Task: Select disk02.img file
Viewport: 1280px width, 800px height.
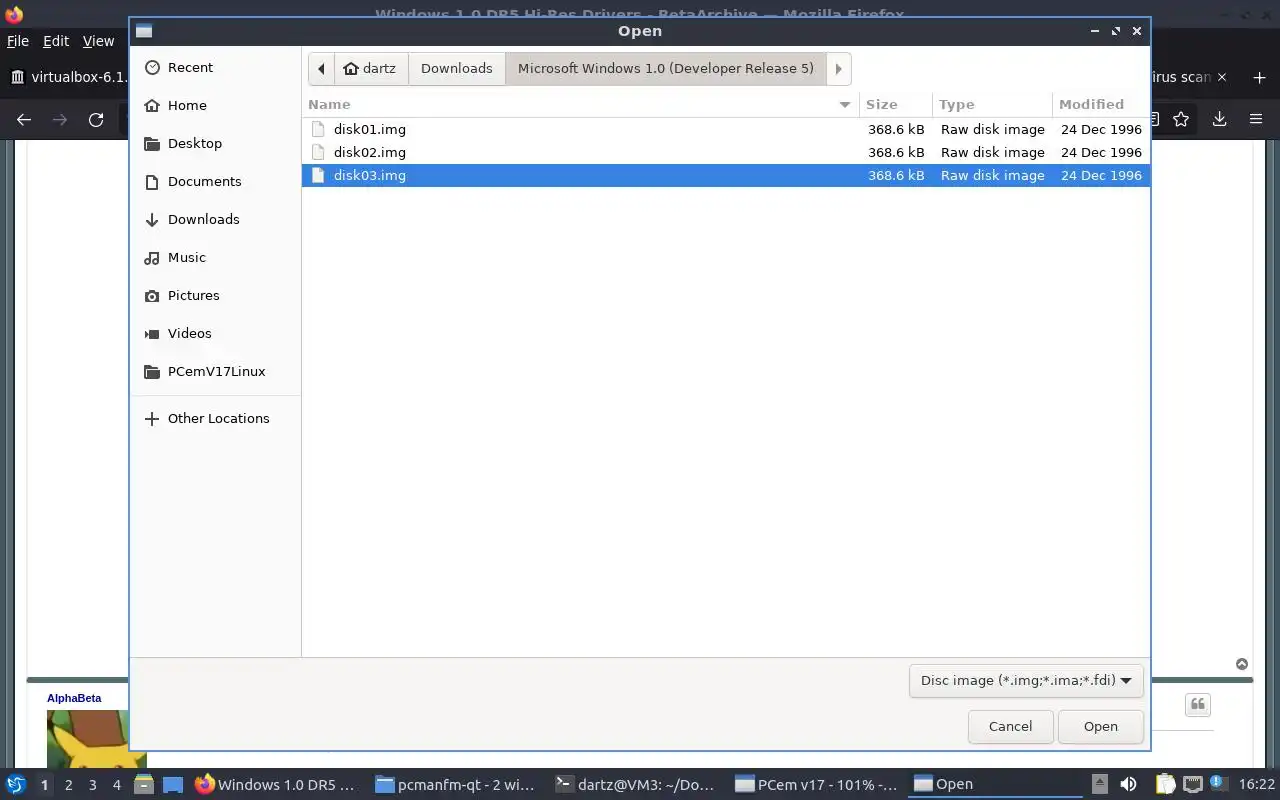Action: pos(725,152)
